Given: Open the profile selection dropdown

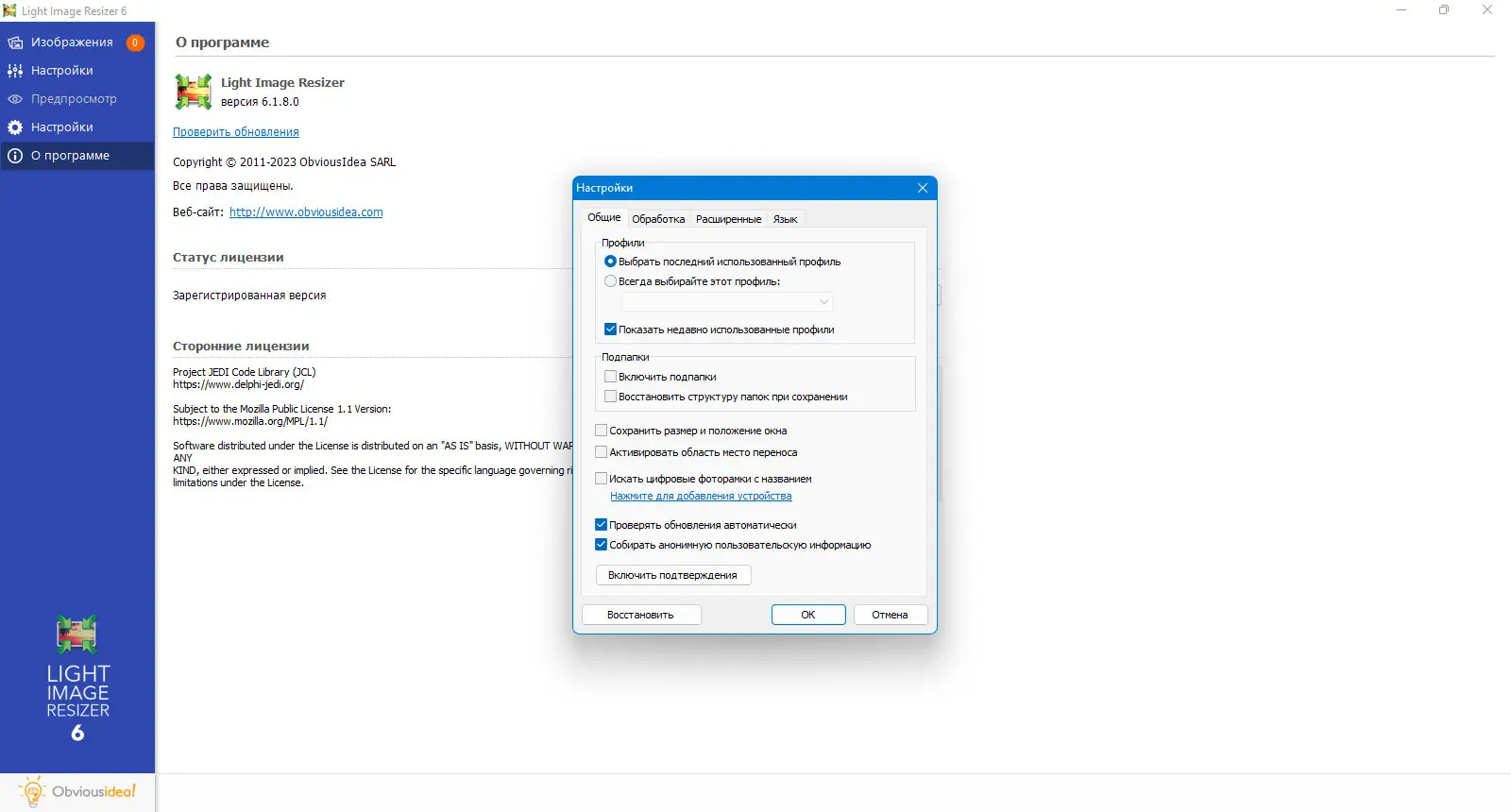Looking at the screenshot, I should coord(726,302).
